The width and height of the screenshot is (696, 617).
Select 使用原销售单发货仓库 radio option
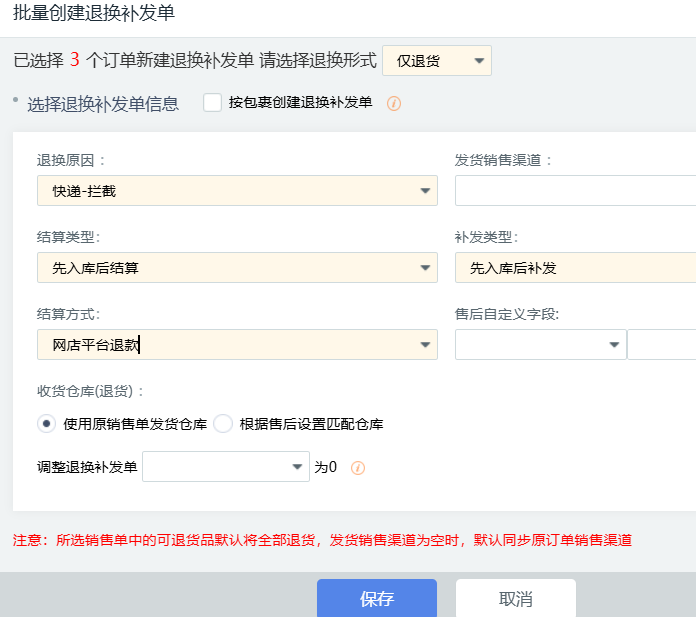click(x=46, y=423)
